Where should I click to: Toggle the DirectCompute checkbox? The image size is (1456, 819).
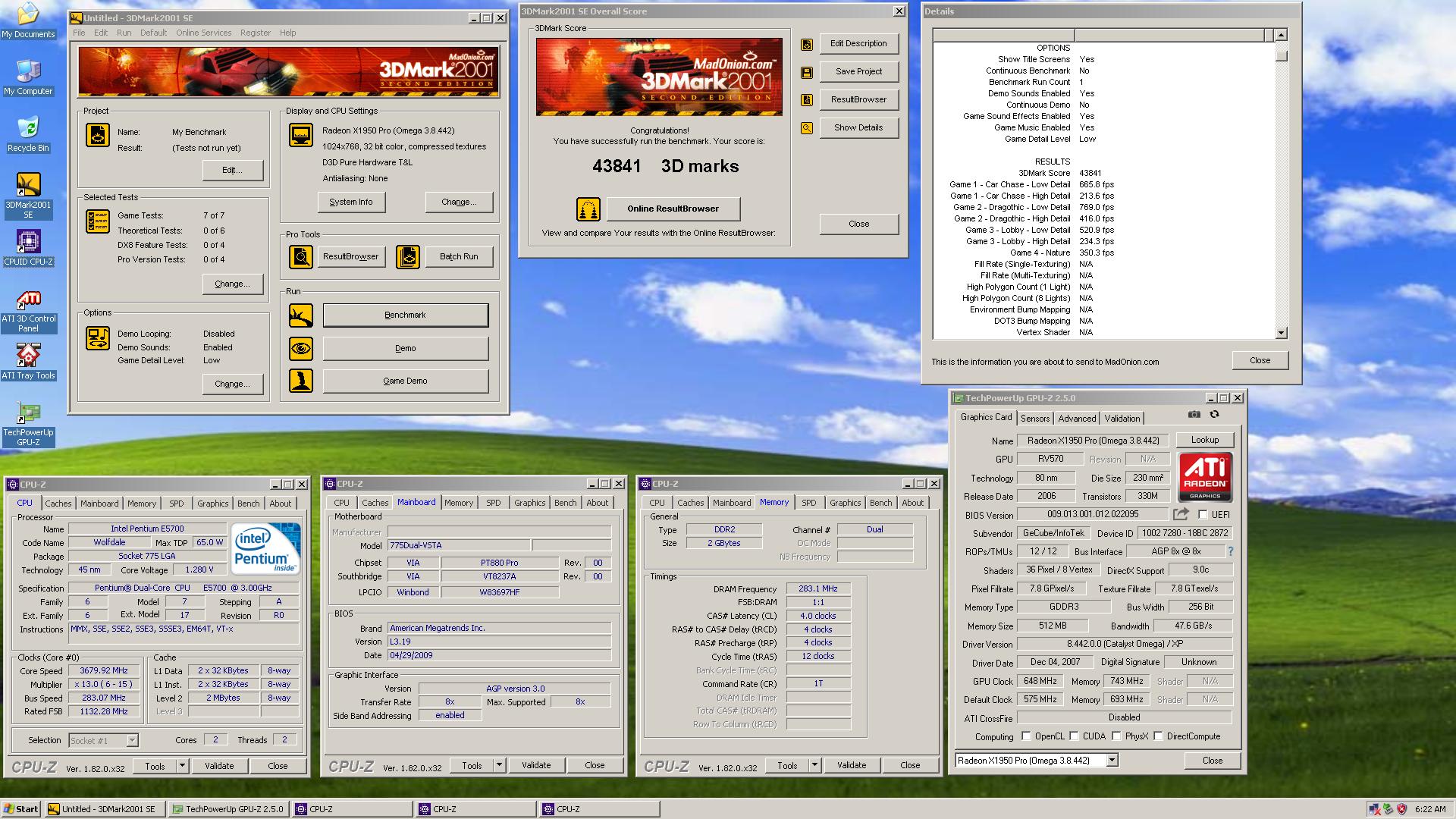1158,736
